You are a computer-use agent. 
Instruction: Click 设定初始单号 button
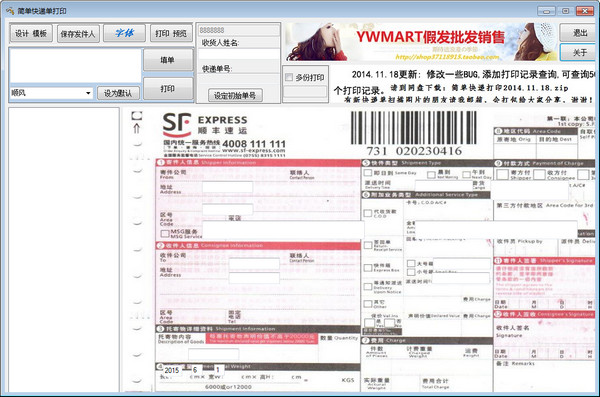point(235,95)
